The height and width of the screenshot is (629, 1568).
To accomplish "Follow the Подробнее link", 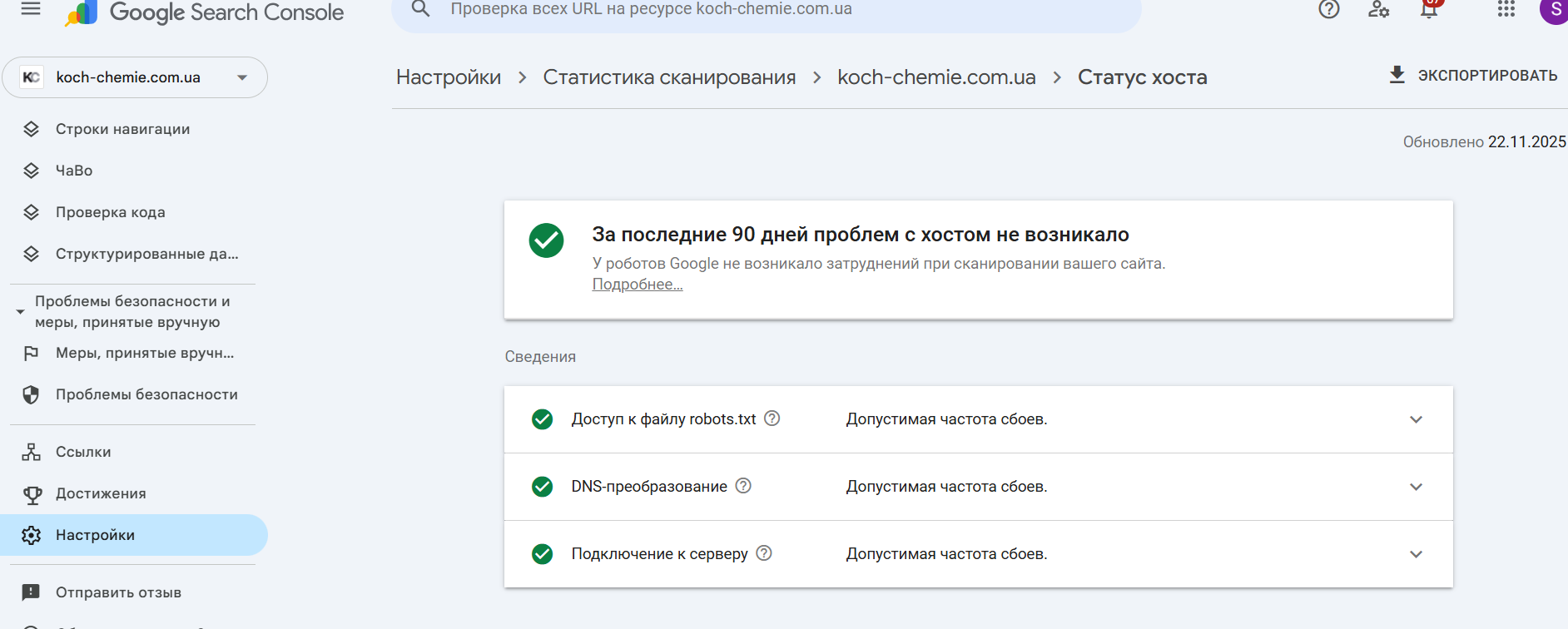I will [638, 285].
